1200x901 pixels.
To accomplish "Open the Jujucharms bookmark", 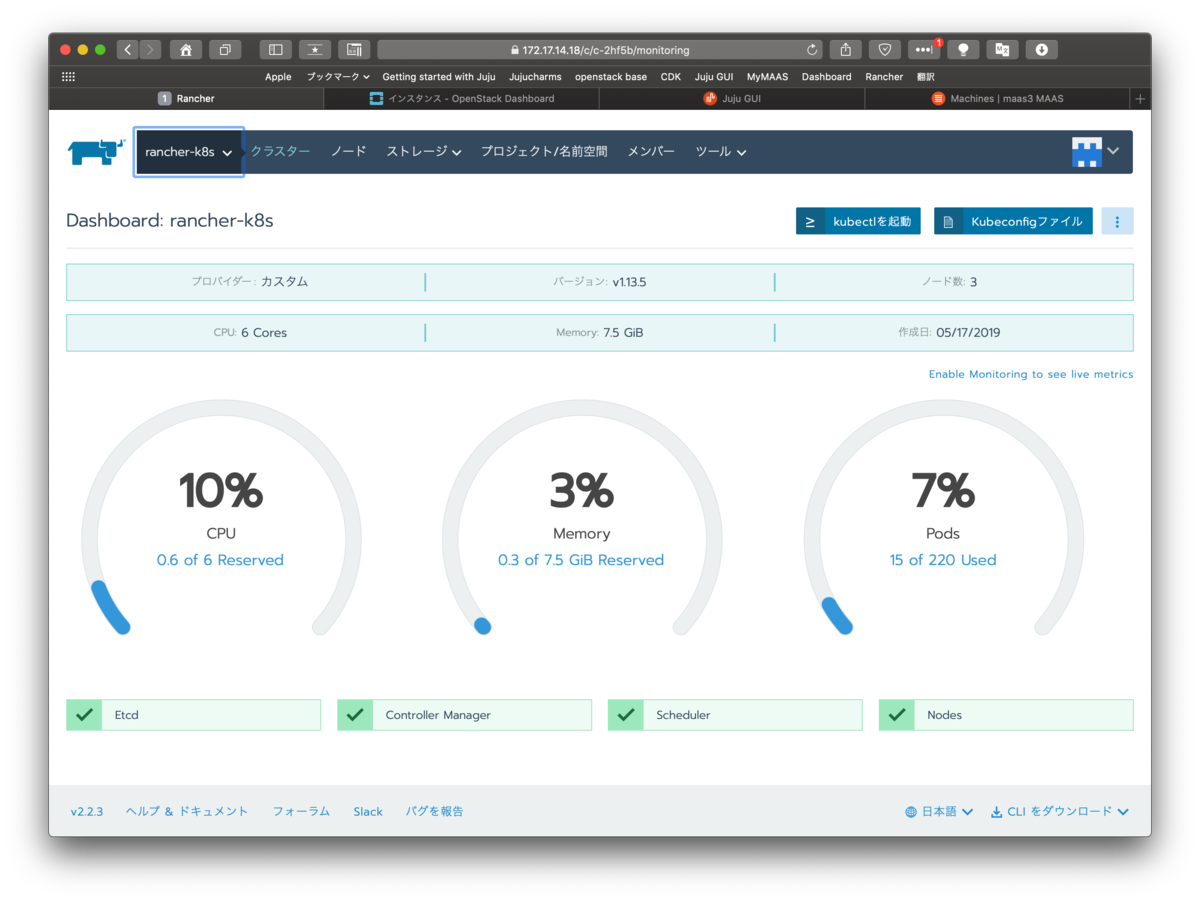I will [x=535, y=77].
